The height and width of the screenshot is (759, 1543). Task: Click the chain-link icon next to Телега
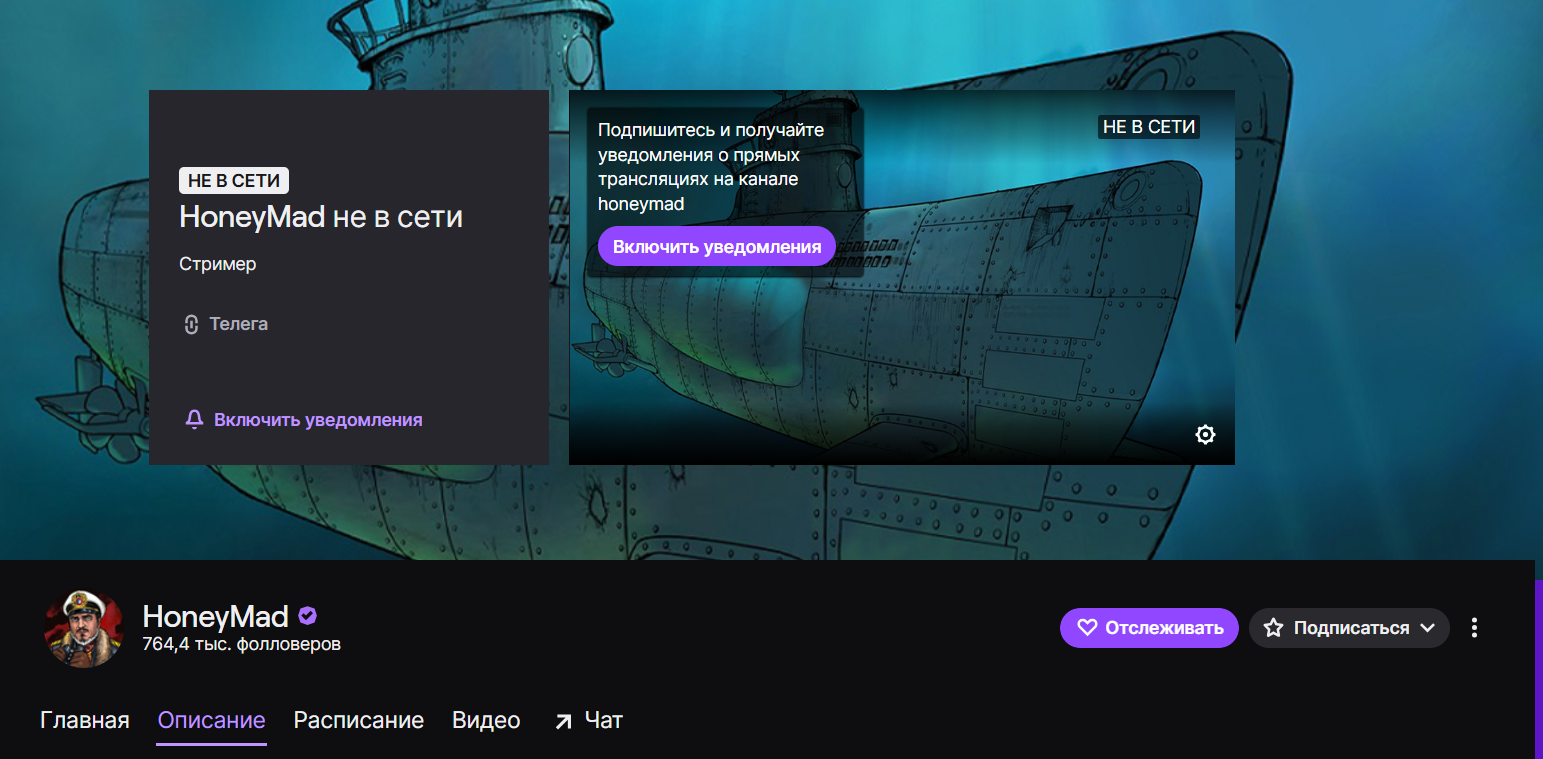pyautogui.click(x=192, y=324)
